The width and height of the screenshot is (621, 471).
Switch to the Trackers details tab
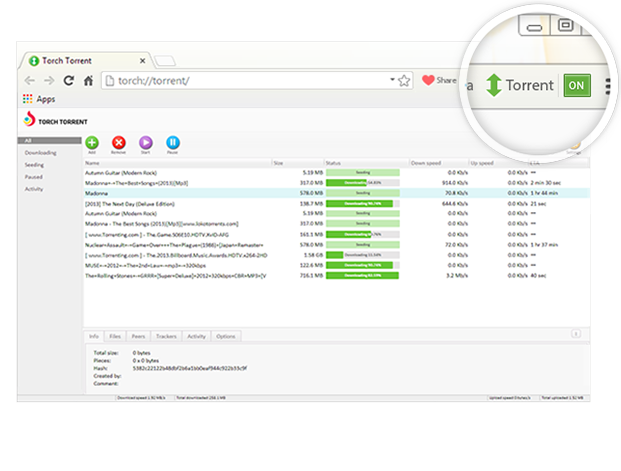pos(166,336)
